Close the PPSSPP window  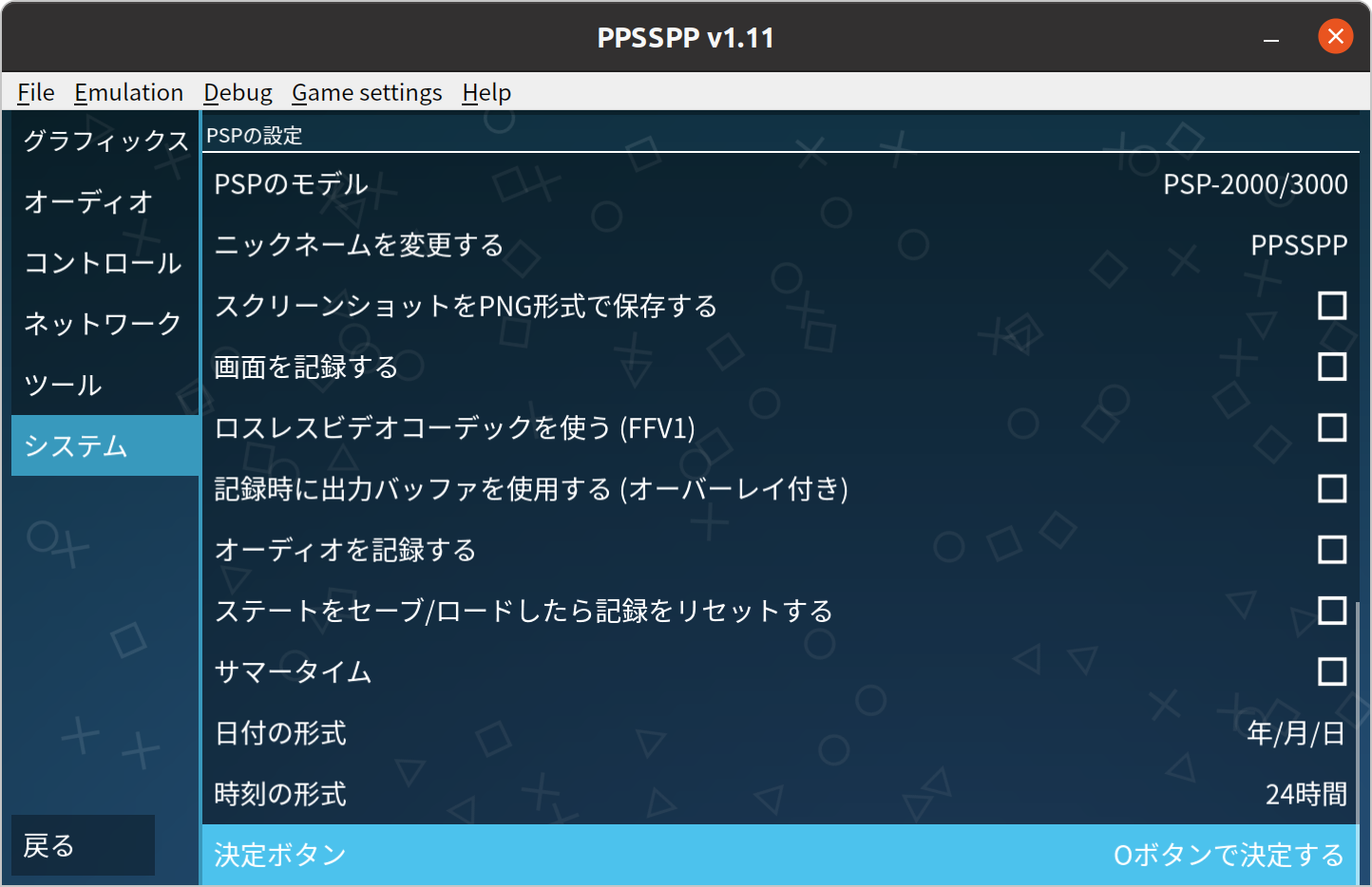coord(1335,37)
